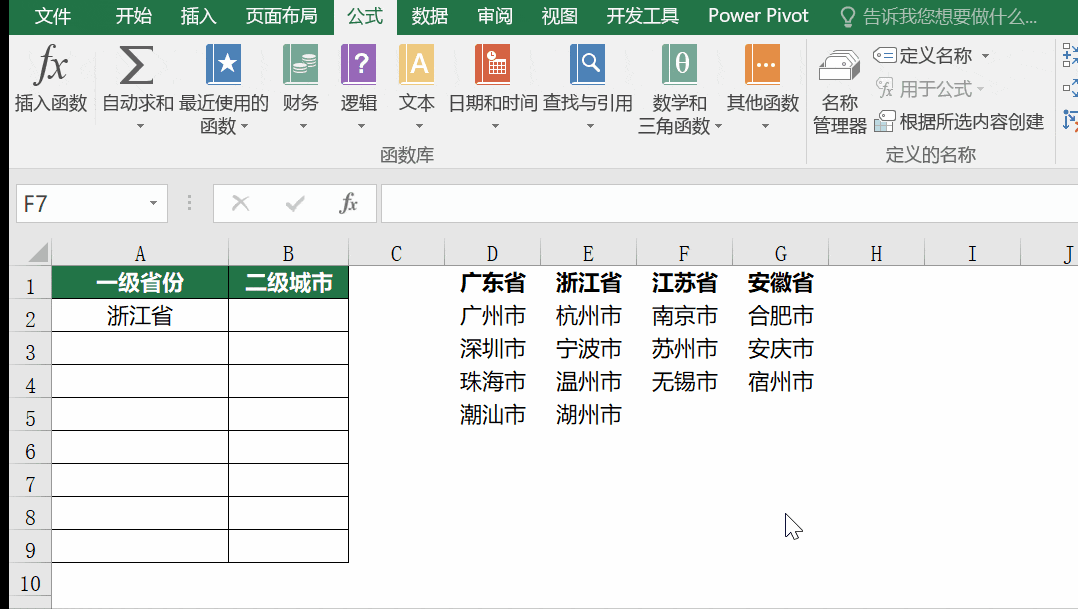Click the Select All corner triangle
The height and width of the screenshot is (609, 1078).
38,252
